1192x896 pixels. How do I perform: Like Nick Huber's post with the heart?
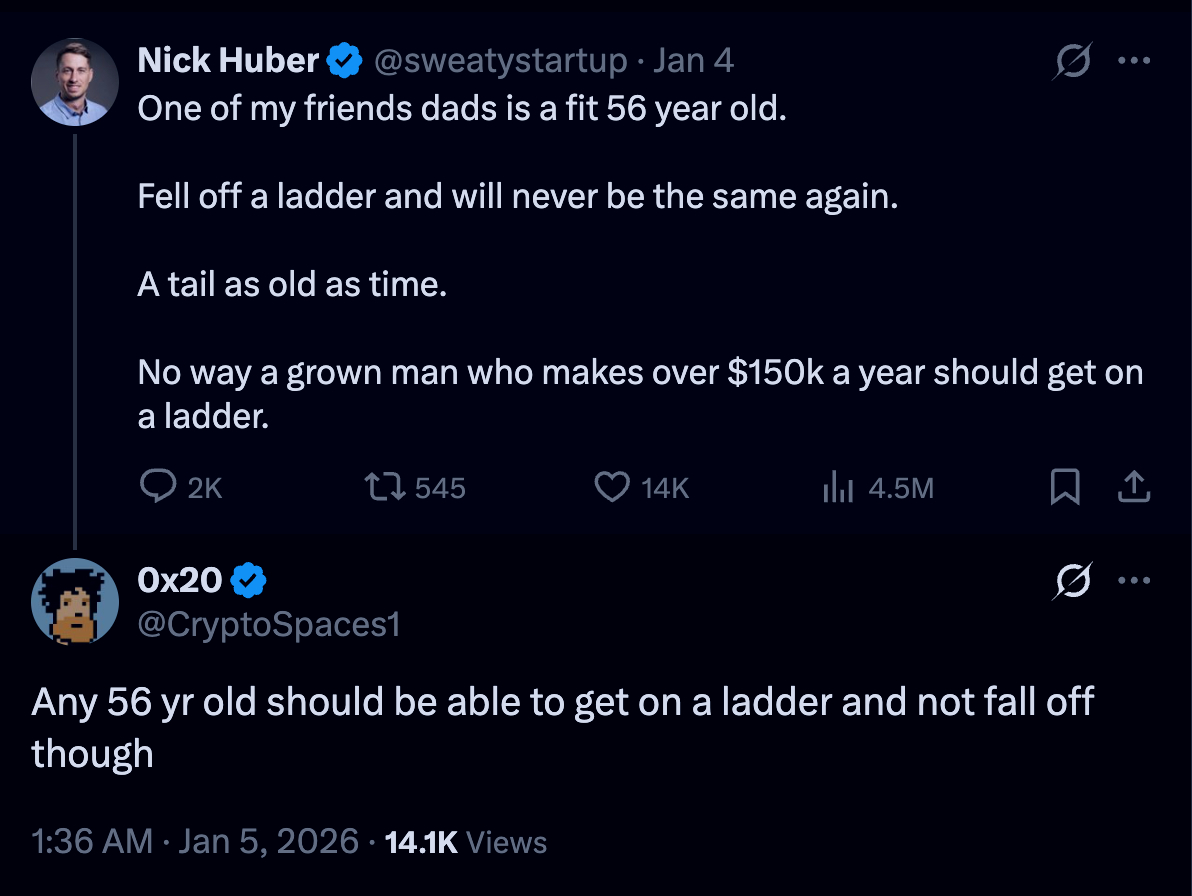611,487
